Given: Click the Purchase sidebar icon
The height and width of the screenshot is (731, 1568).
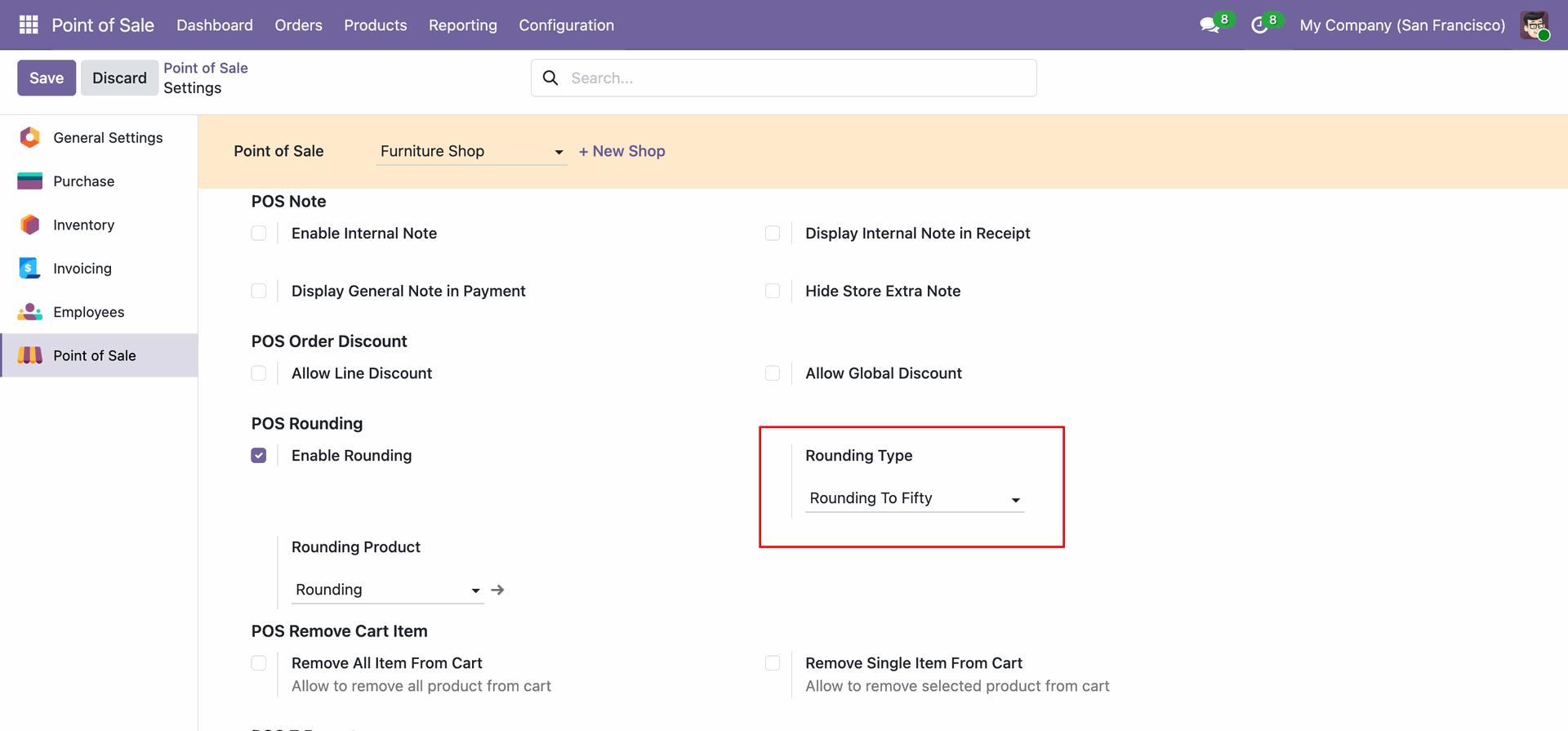Looking at the screenshot, I should click(30, 181).
